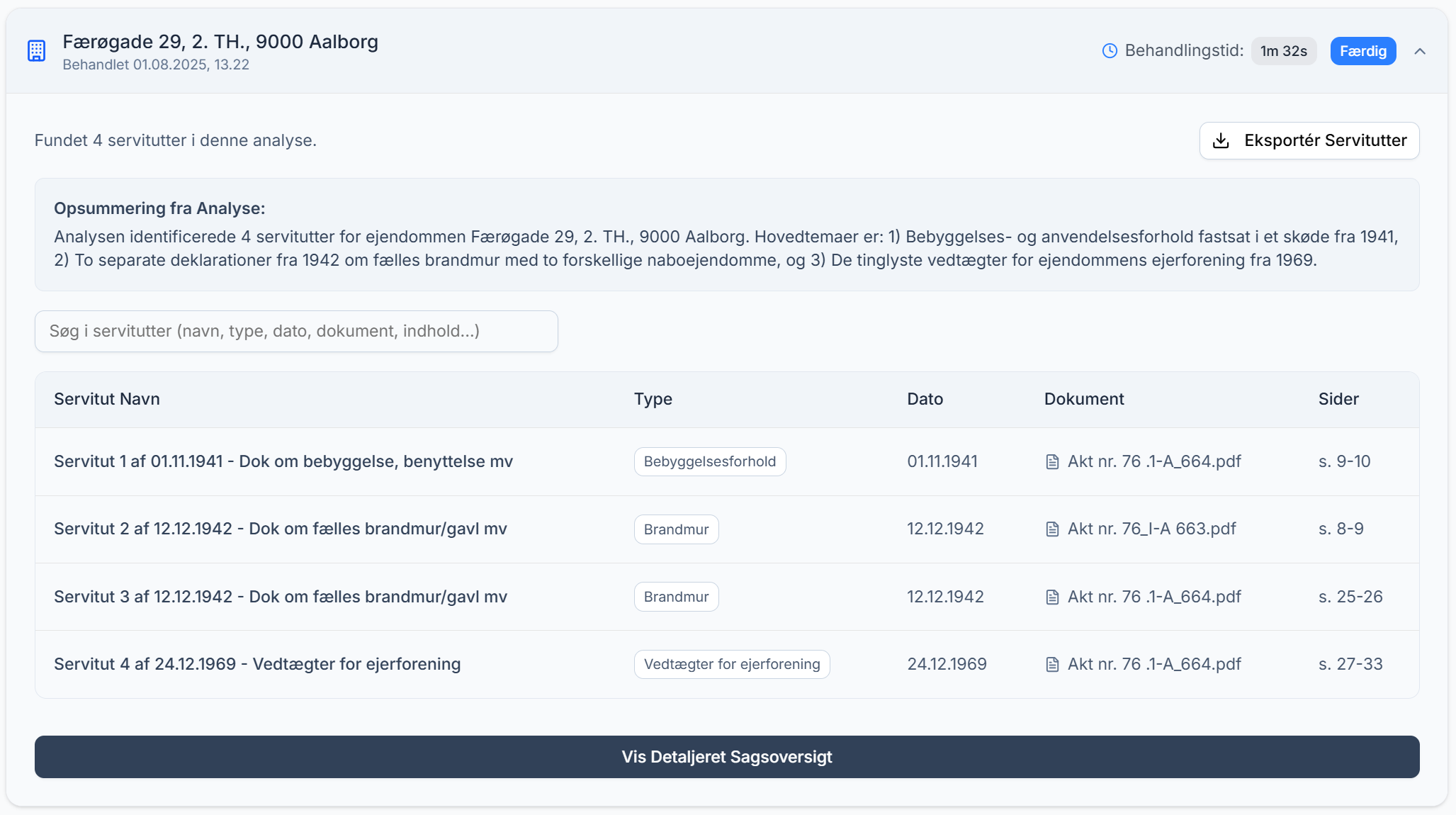The height and width of the screenshot is (815, 1456).
Task: Click the document icon on the Servitut 3 row
Action: click(x=1053, y=596)
